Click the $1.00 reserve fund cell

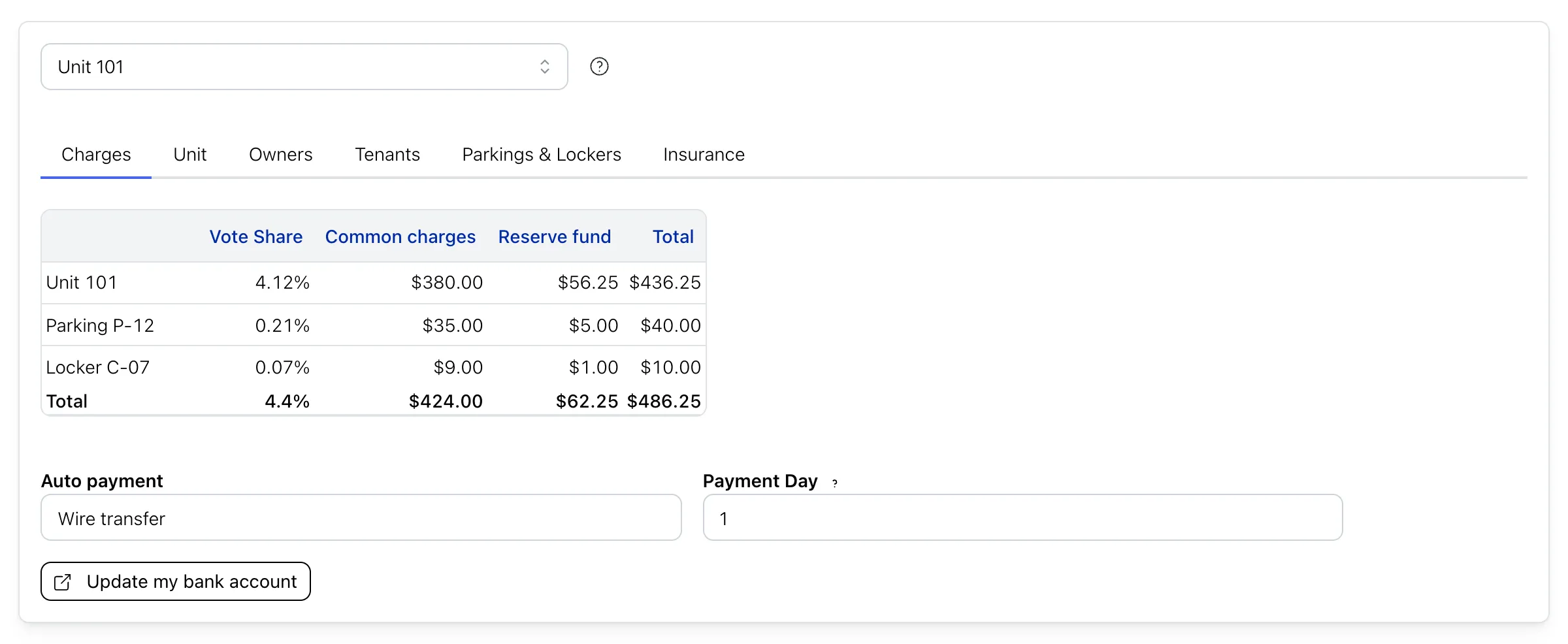coord(593,367)
